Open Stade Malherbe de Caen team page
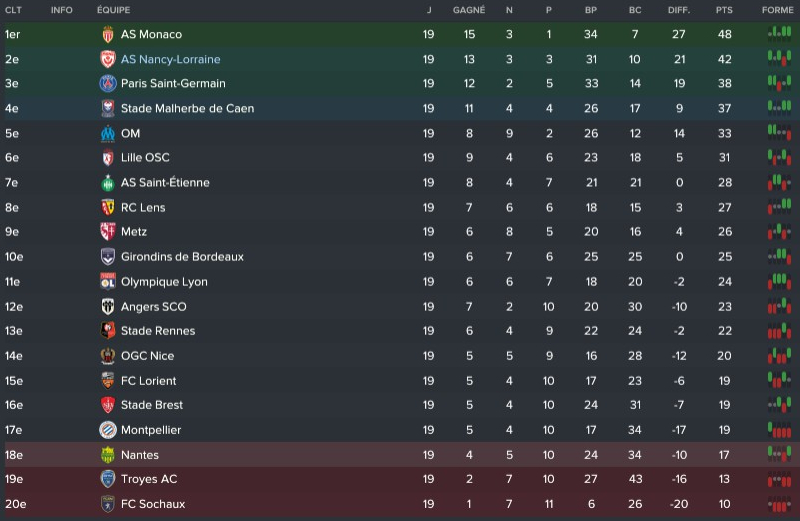Screen dimensions: 800x521 [187, 108]
